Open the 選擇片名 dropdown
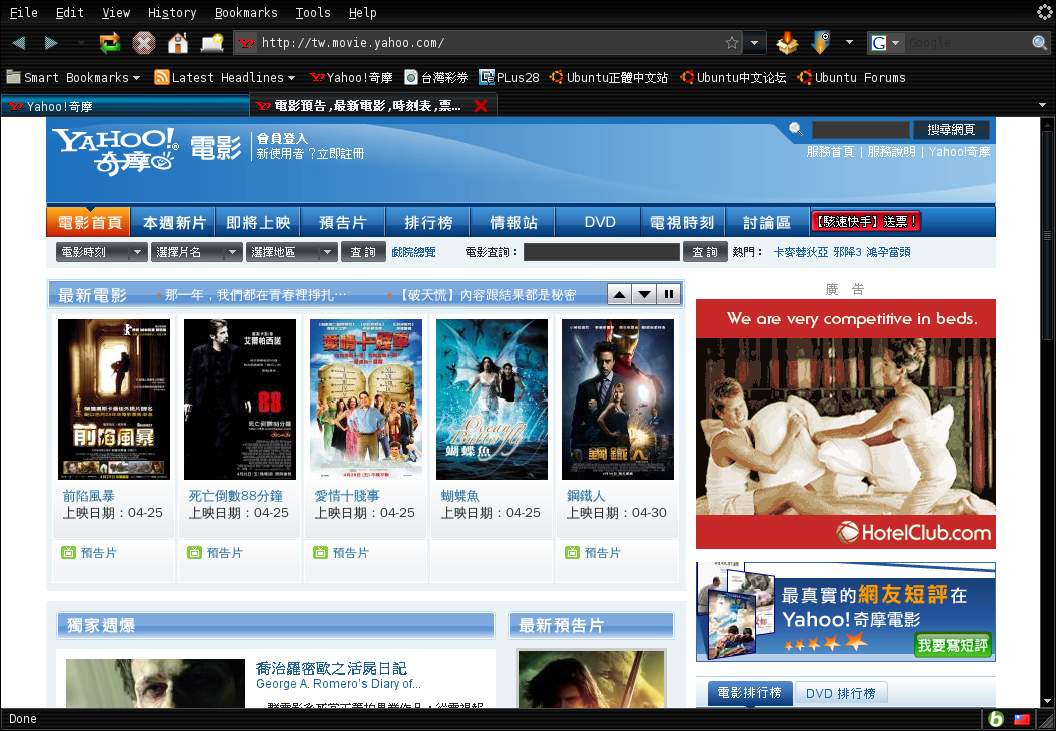Viewport: 1056px width, 731px height. [197, 252]
